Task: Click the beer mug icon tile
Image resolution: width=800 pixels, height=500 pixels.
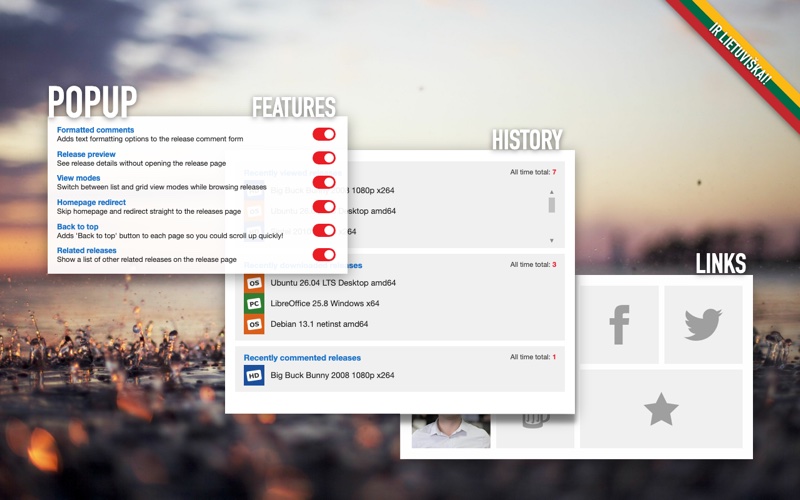Action: point(535,430)
